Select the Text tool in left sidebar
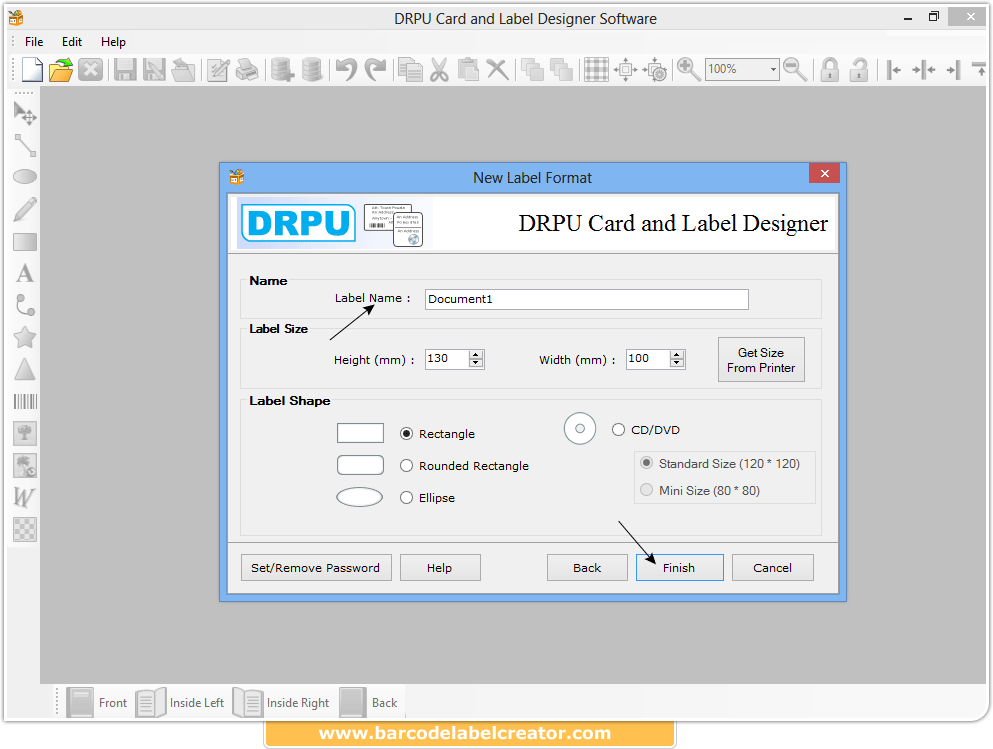This screenshot has height=749, width=993. [25, 274]
